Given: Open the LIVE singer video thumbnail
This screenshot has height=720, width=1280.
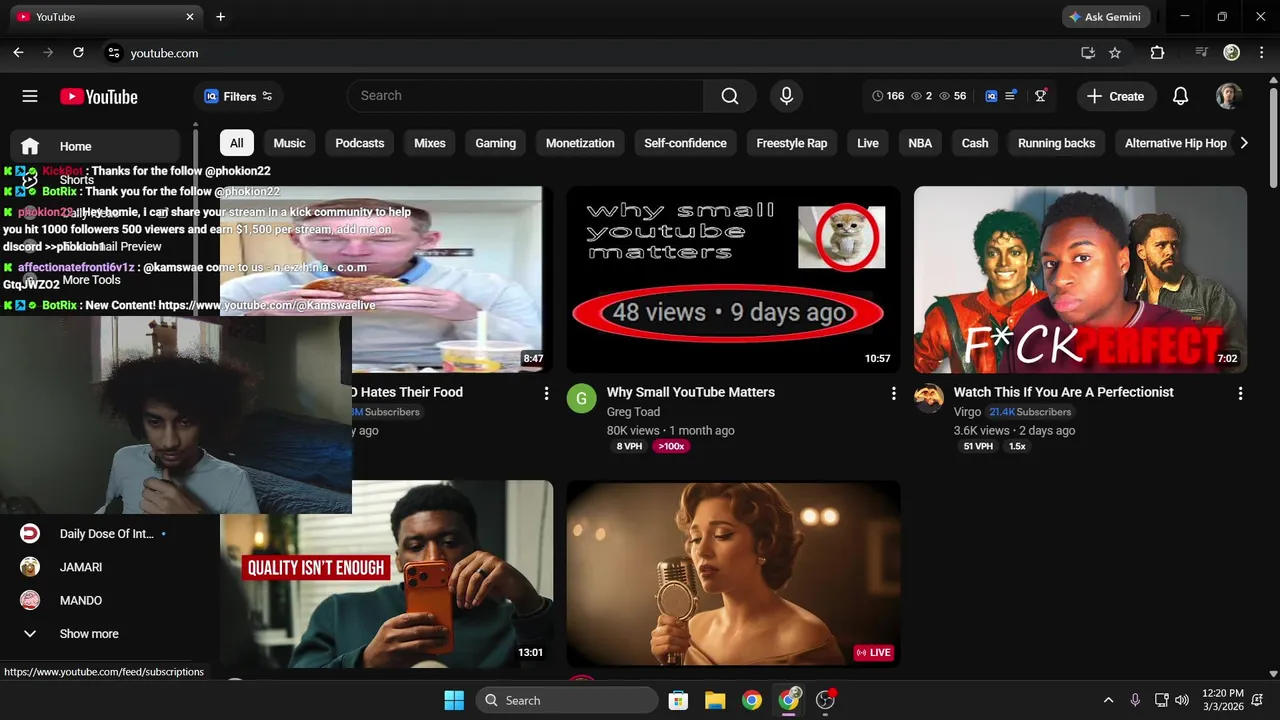Looking at the screenshot, I should point(733,574).
